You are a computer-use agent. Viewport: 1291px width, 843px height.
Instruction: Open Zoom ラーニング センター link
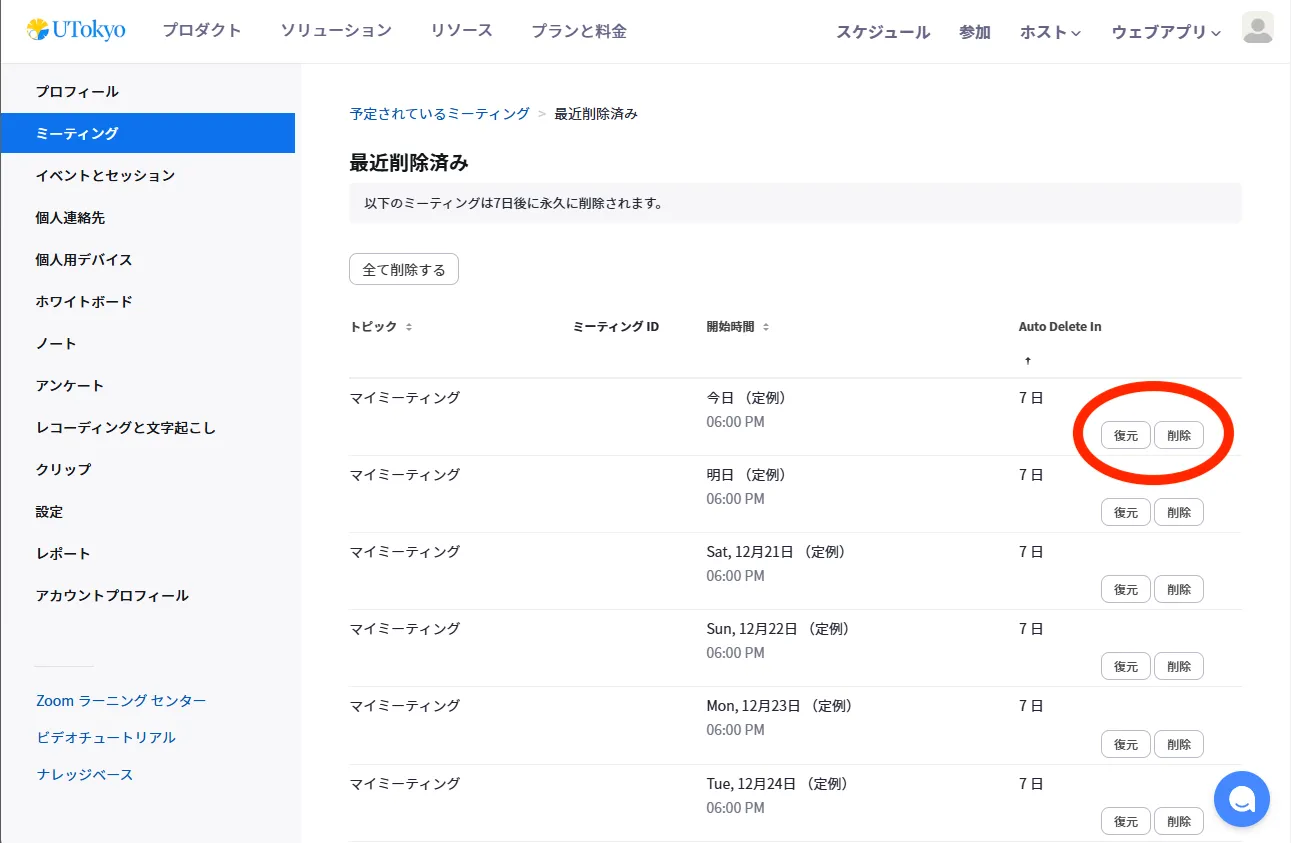(x=121, y=700)
